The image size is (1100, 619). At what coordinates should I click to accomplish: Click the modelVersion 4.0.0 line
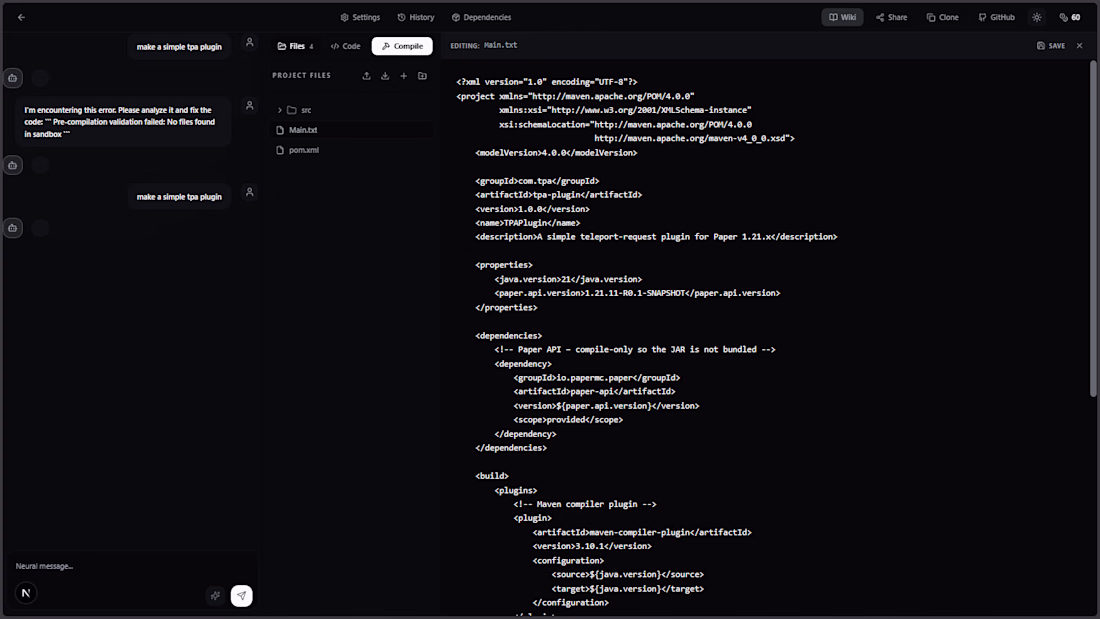click(556, 153)
